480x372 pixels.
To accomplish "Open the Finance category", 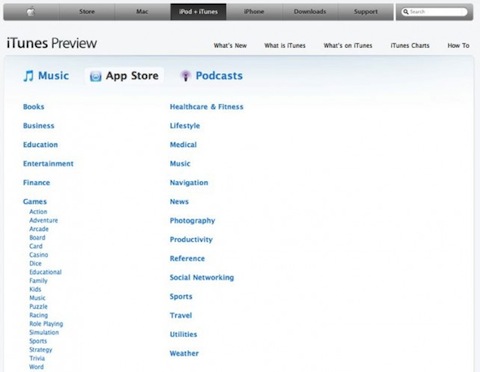I will tap(36, 183).
